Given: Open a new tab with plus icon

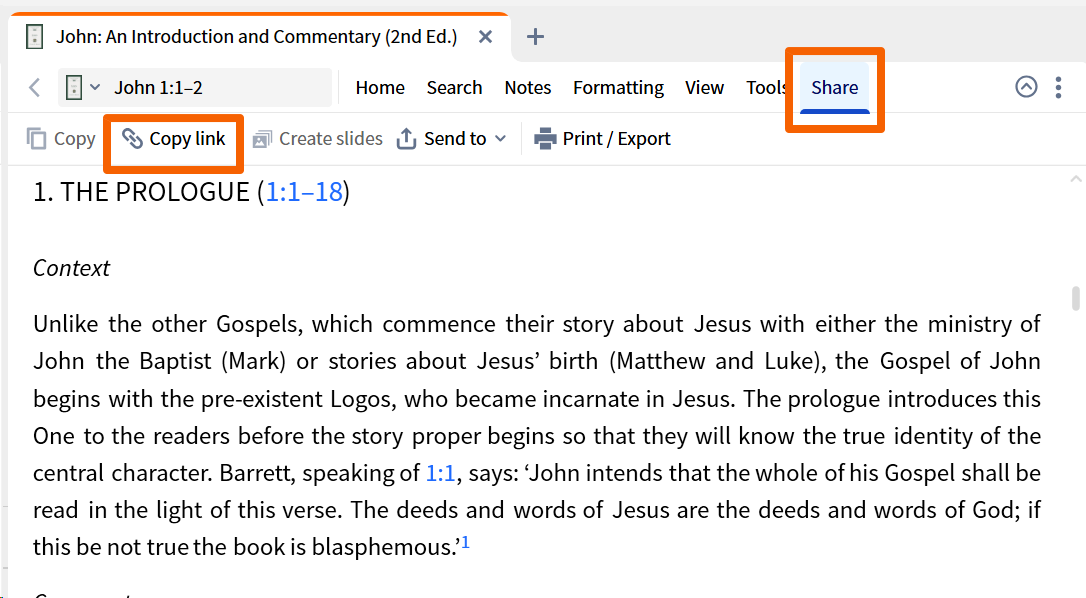Looking at the screenshot, I should (x=535, y=37).
